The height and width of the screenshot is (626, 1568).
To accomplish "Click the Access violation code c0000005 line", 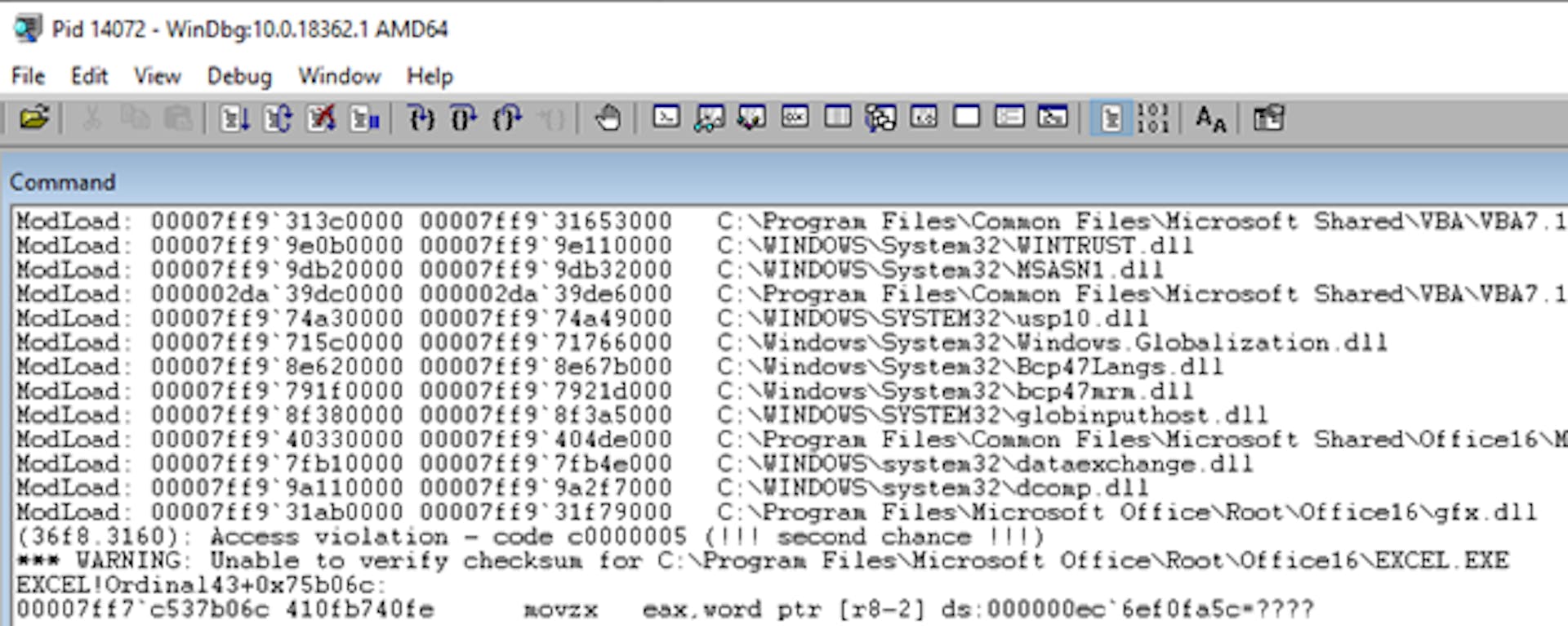I will [530, 536].
